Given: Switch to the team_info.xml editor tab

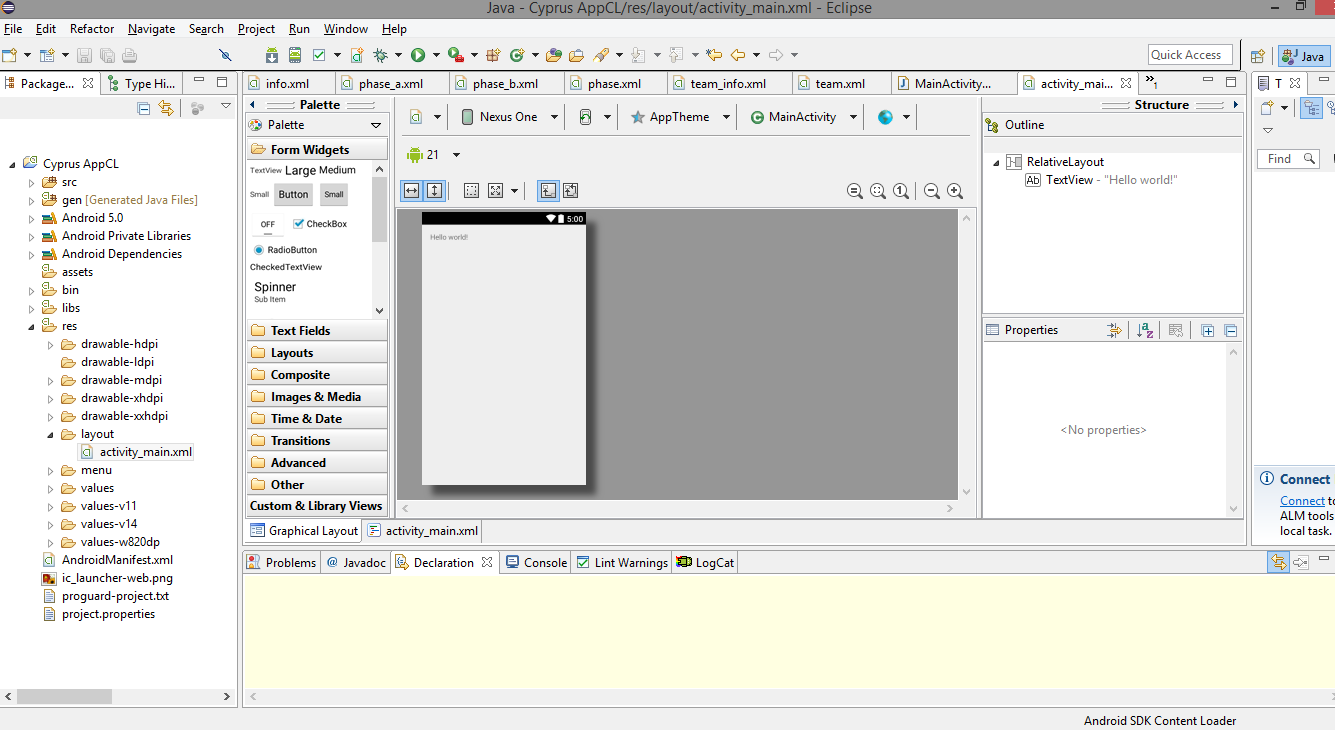Looking at the screenshot, I should [728, 84].
